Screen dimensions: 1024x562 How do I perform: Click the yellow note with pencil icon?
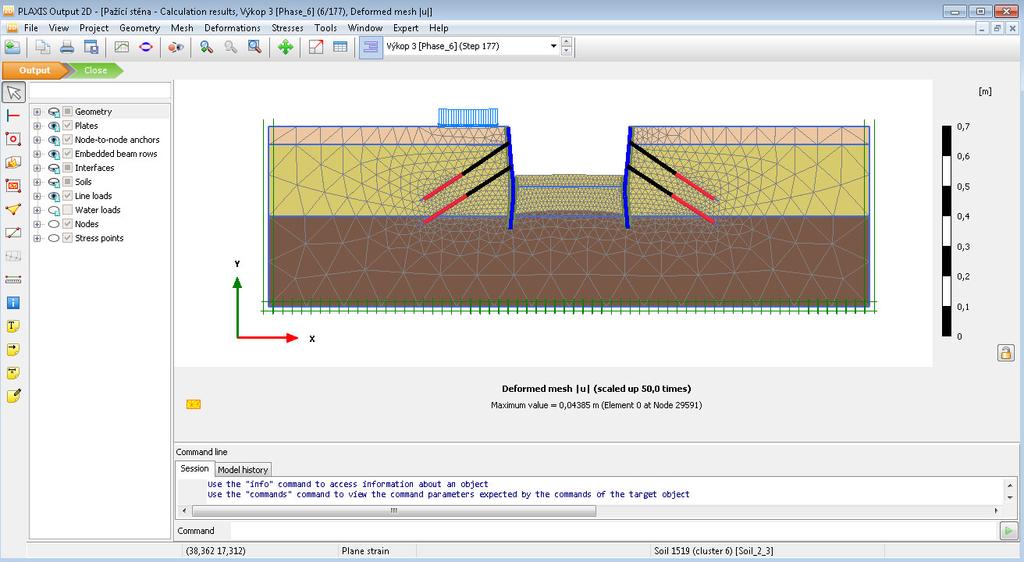tap(13, 396)
